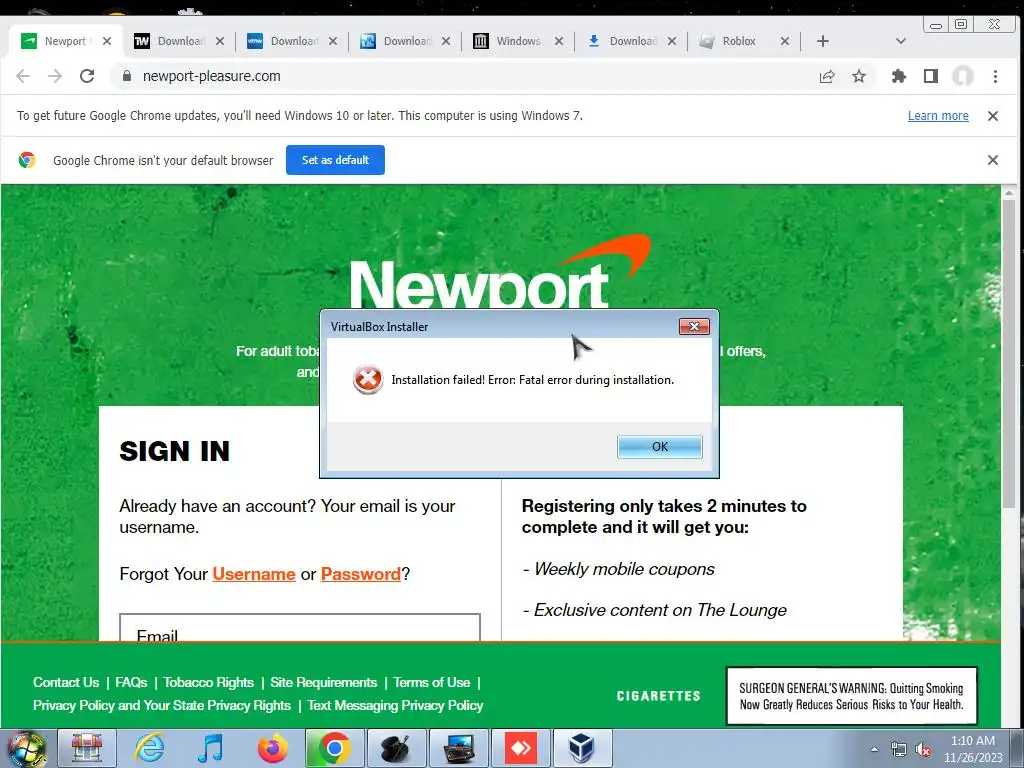Open the VirtualBox cube taskbar icon
1024x768 pixels.
pos(582,748)
